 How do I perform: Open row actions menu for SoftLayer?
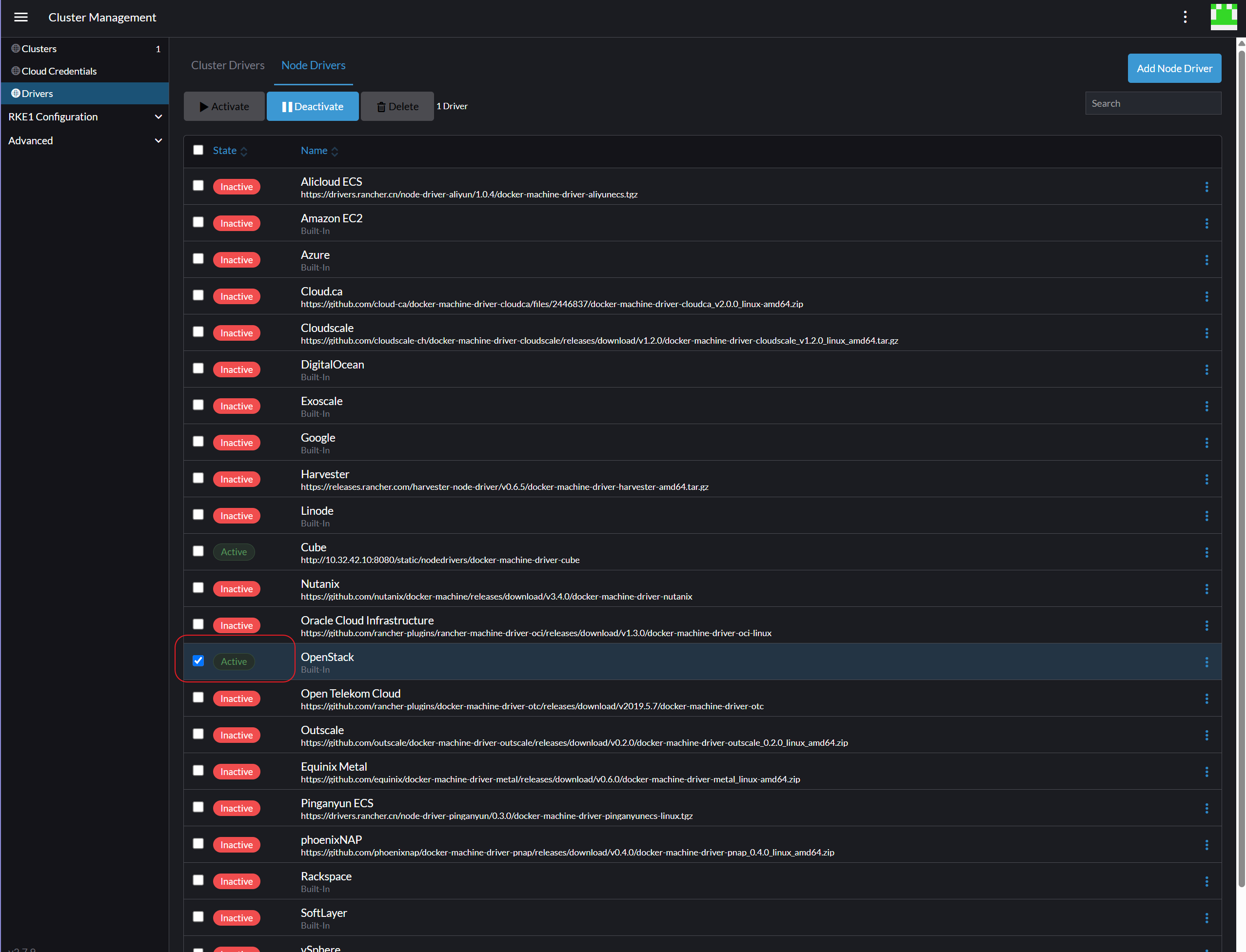pos(1206,918)
